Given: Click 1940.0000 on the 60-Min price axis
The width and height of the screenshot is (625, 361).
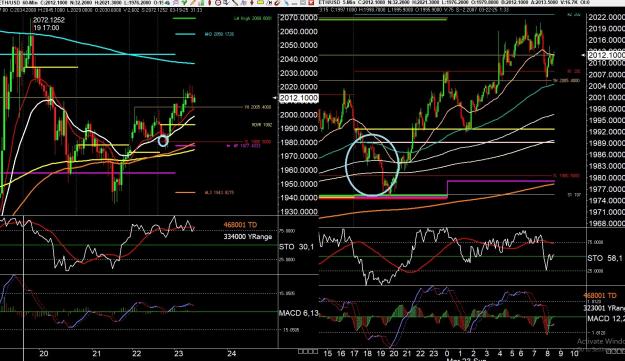Looking at the screenshot, I should 299,198.
